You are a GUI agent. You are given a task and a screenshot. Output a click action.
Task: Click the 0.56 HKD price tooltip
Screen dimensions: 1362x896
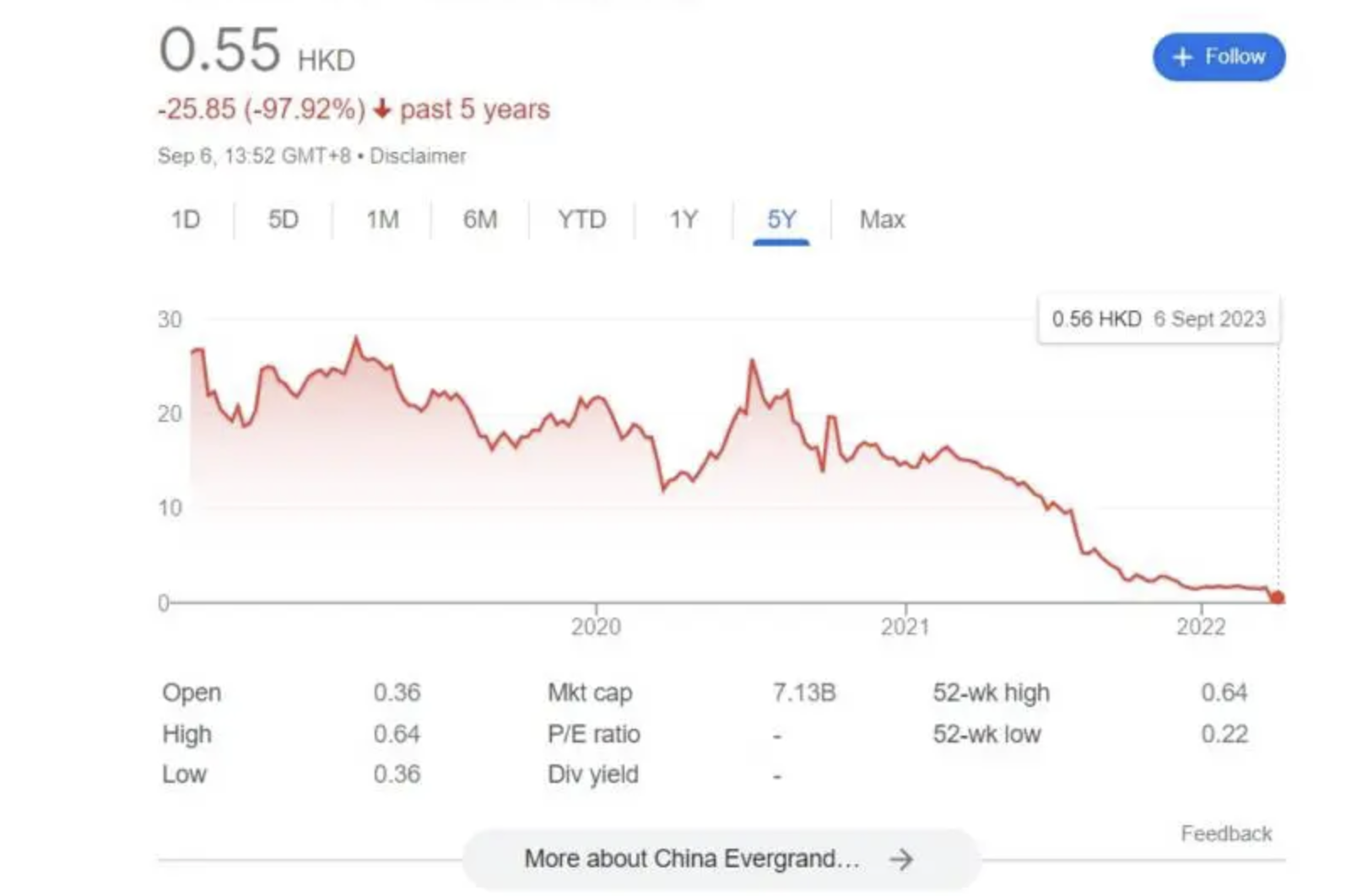coord(1159,319)
